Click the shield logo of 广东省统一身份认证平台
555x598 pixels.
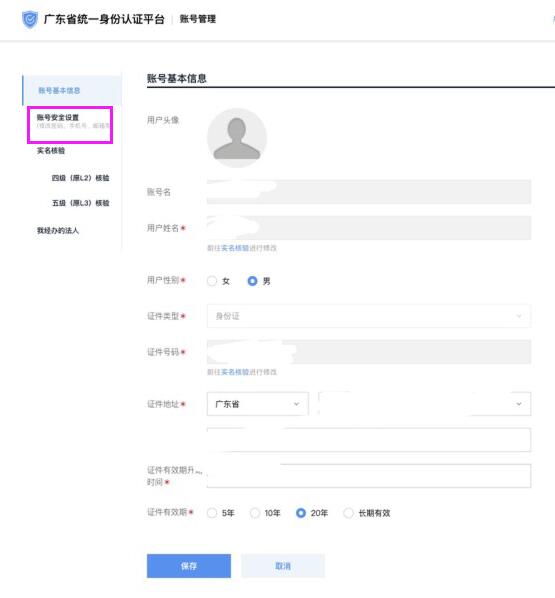(30, 19)
